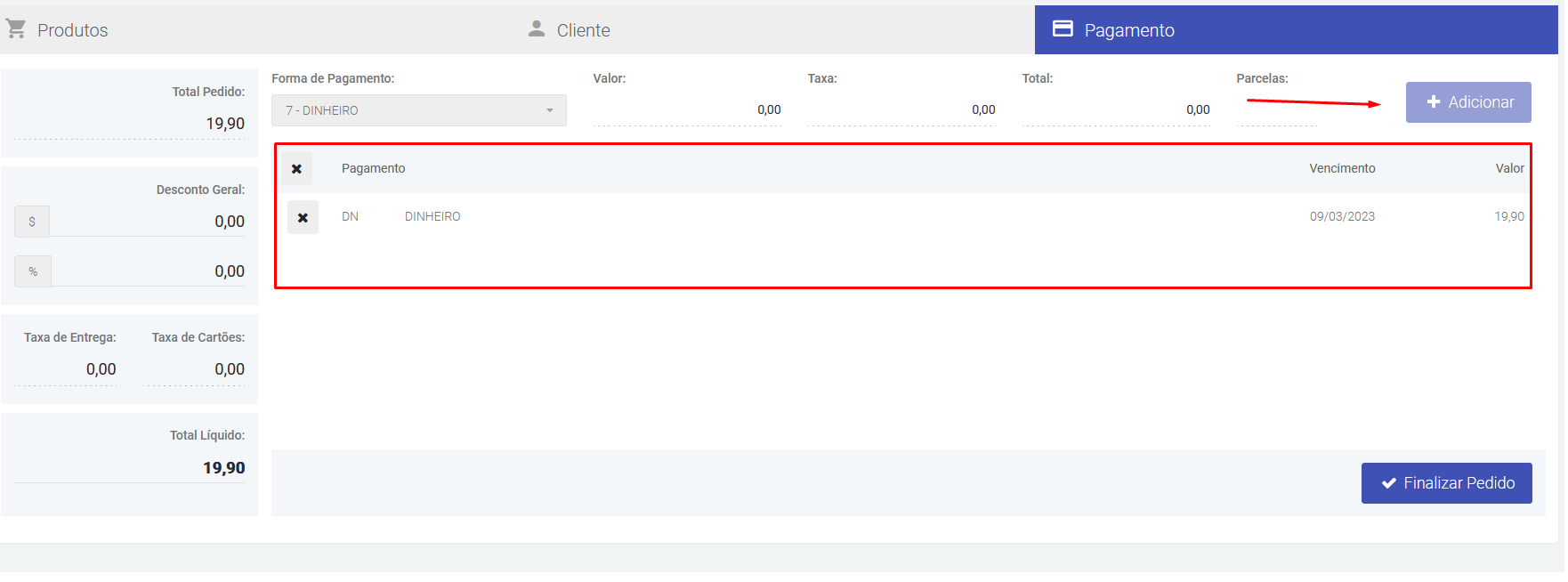Edit the Desconto Geral percentage field
1568x582 pixels.
pos(148,271)
